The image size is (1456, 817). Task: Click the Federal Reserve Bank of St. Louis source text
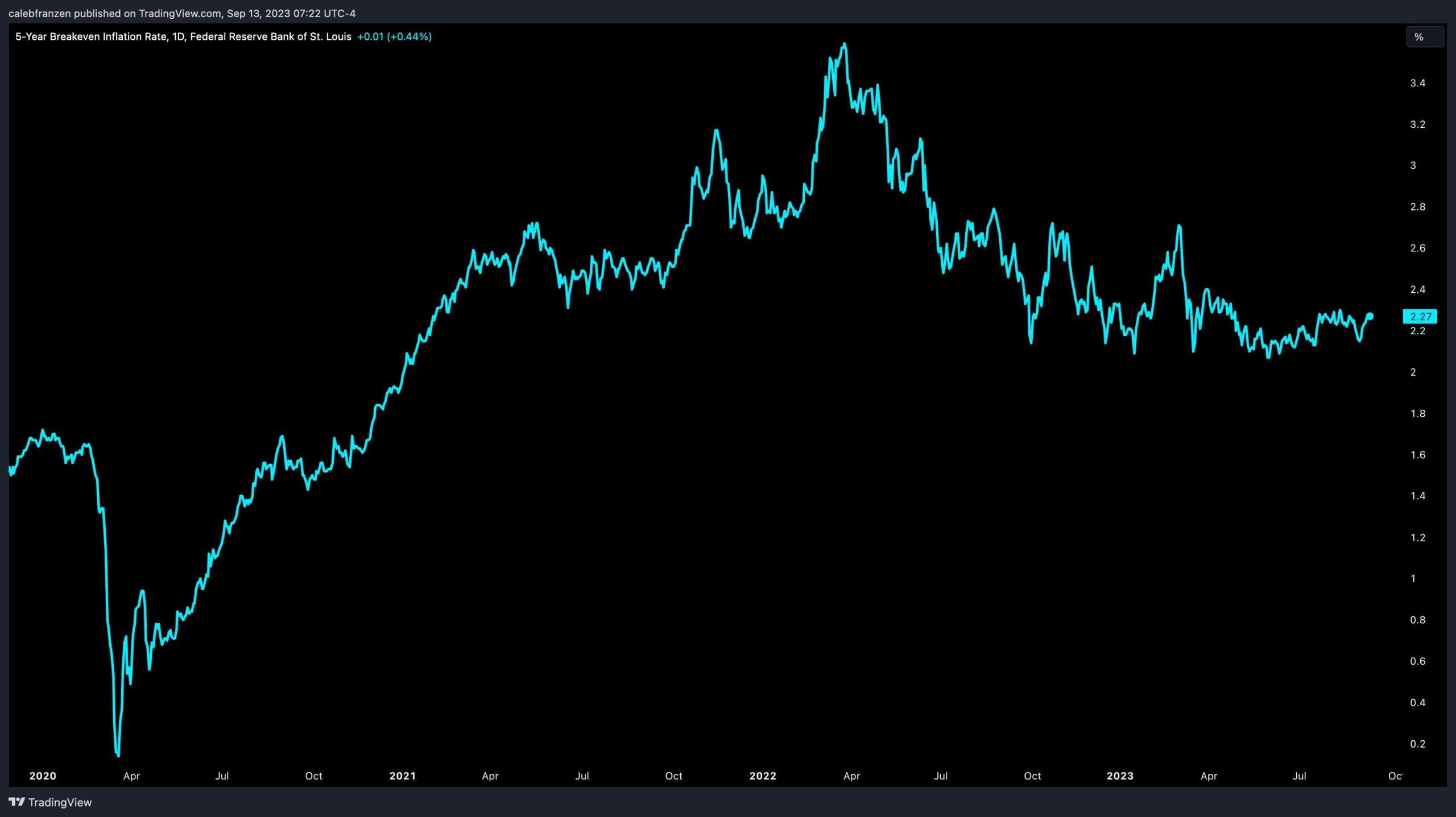pos(271,36)
